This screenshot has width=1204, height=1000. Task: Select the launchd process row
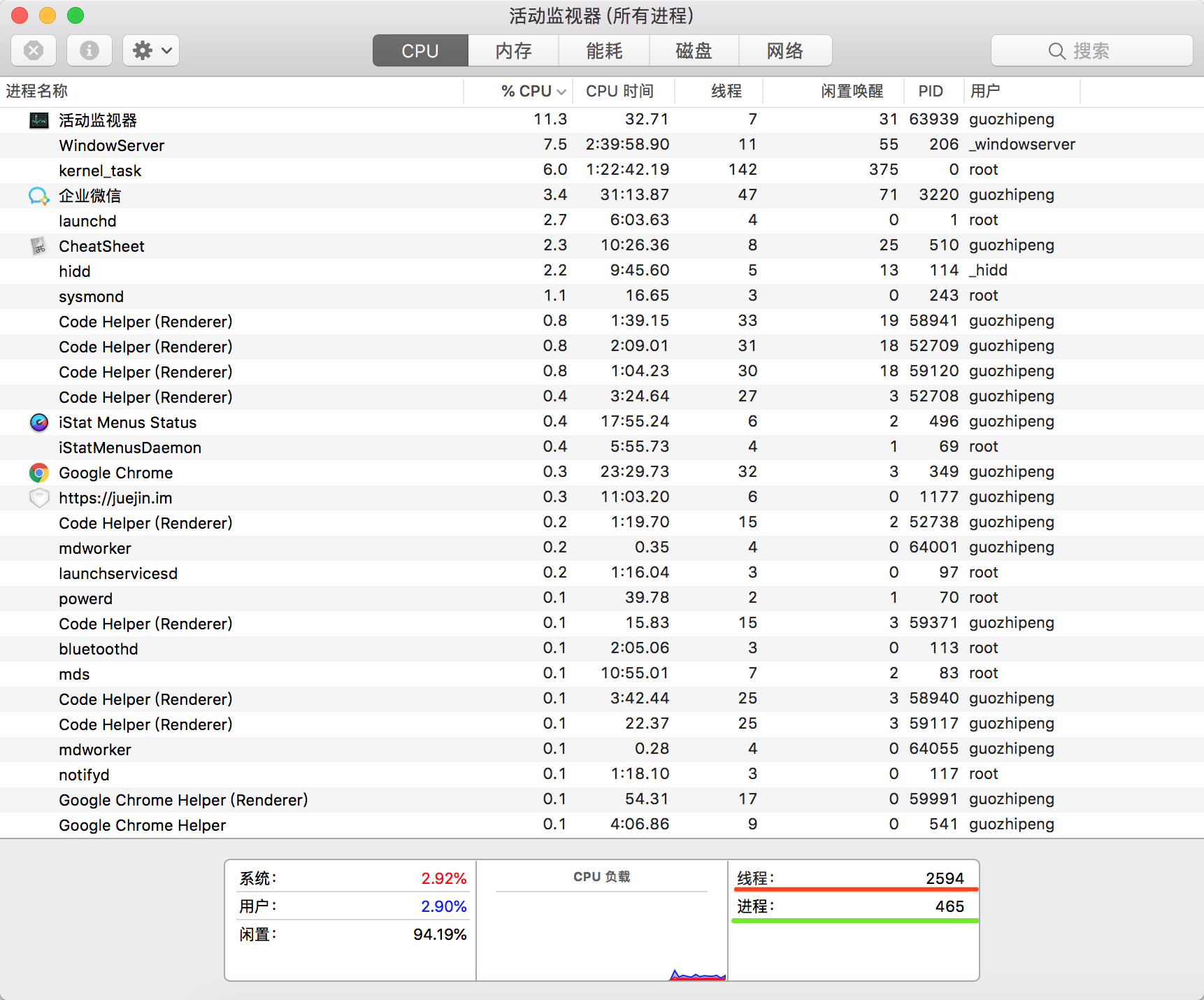coord(602,221)
